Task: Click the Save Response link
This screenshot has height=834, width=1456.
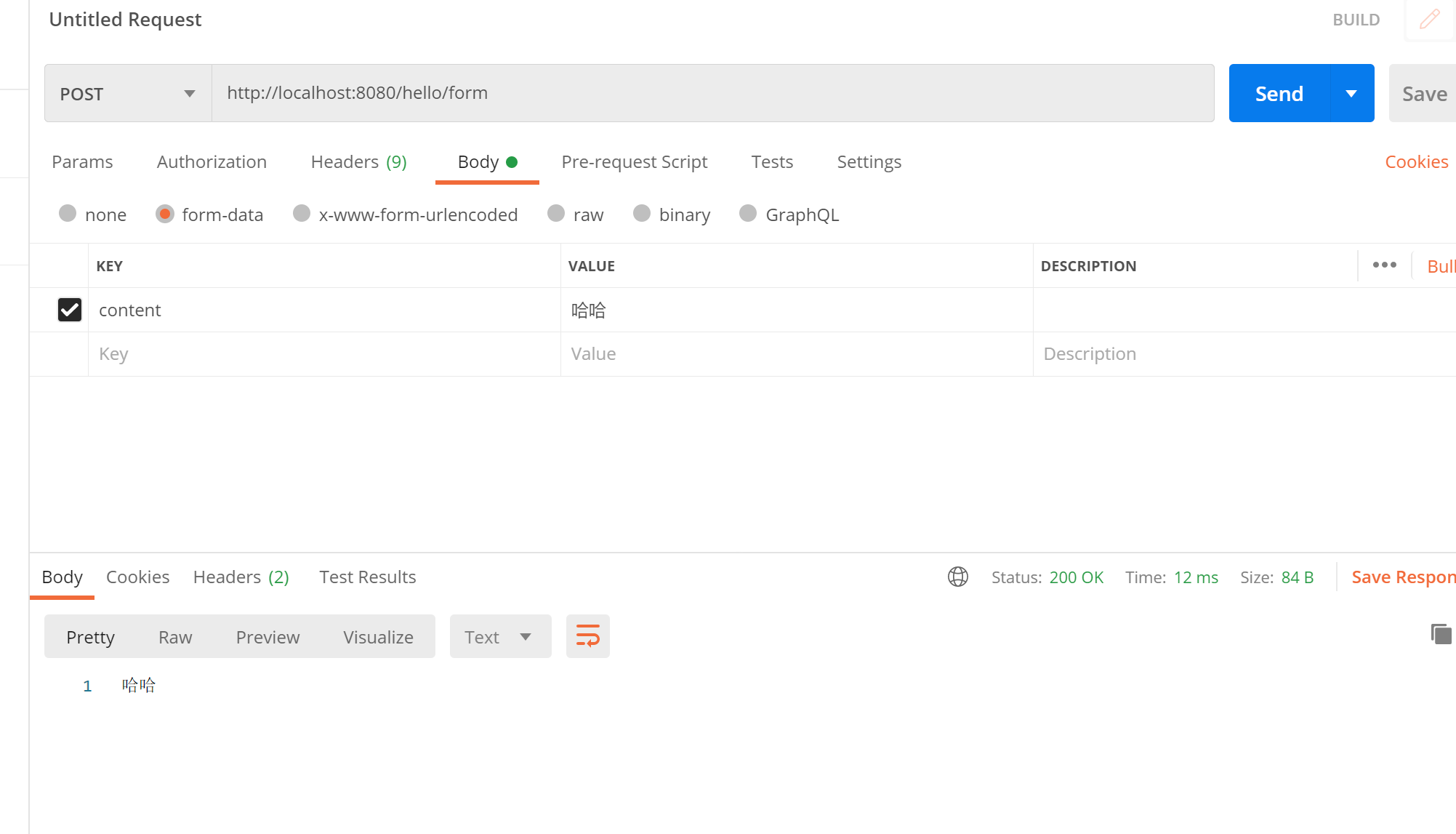Action: [x=1403, y=577]
